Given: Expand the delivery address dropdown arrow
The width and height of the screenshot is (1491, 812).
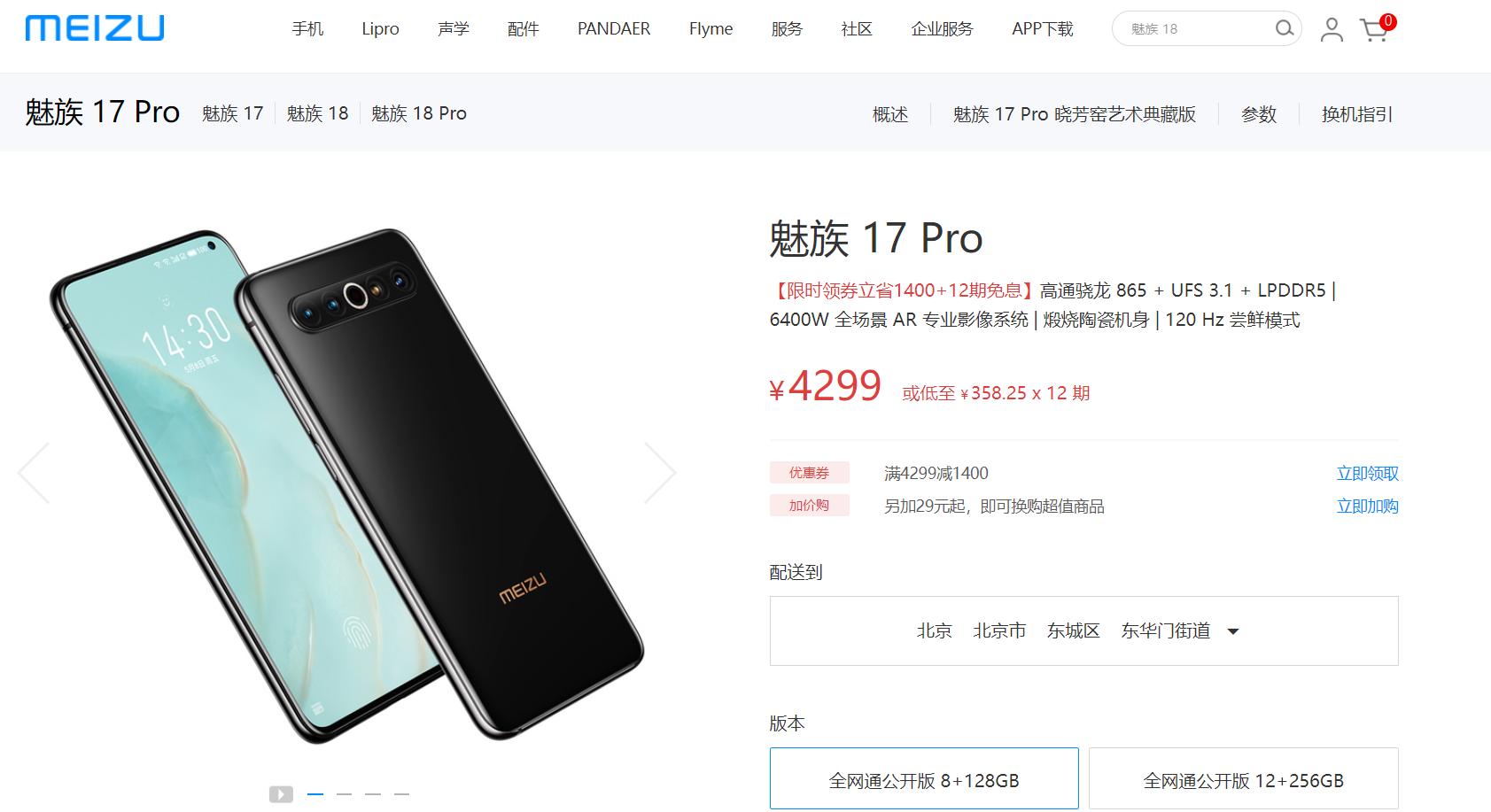Looking at the screenshot, I should [x=1232, y=631].
